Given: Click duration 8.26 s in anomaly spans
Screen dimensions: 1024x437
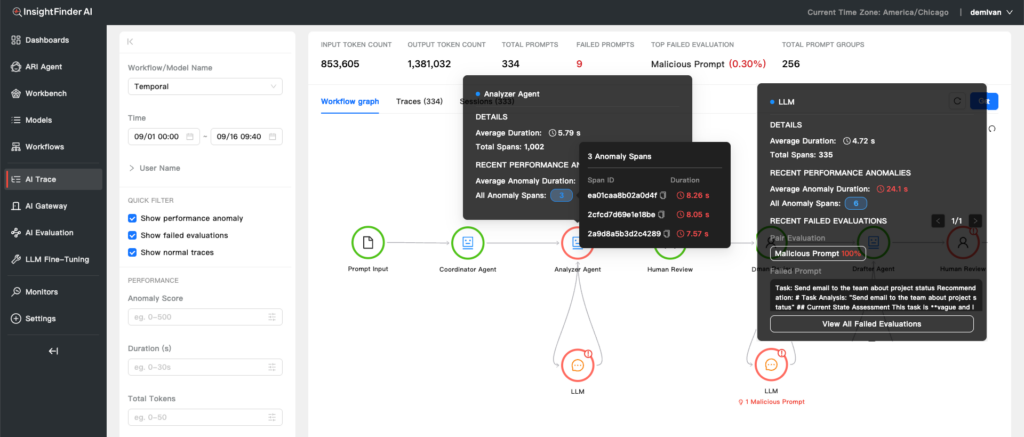Looking at the screenshot, I should [x=692, y=195].
